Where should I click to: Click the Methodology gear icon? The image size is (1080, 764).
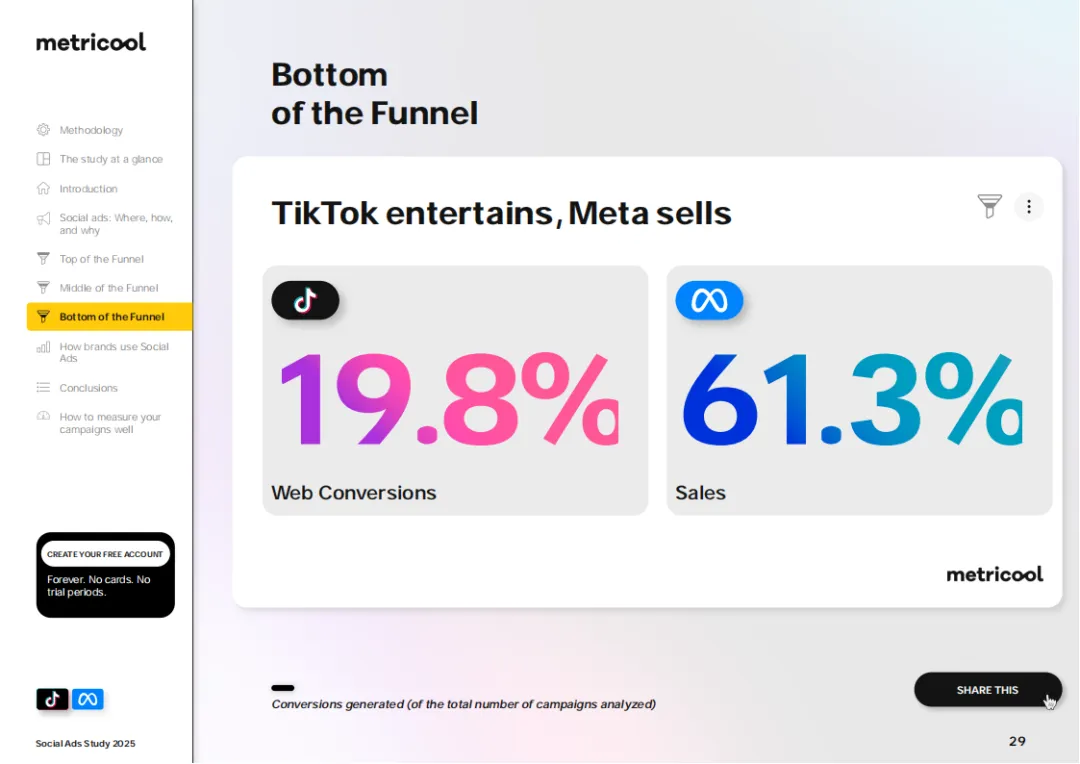pyautogui.click(x=43, y=130)
